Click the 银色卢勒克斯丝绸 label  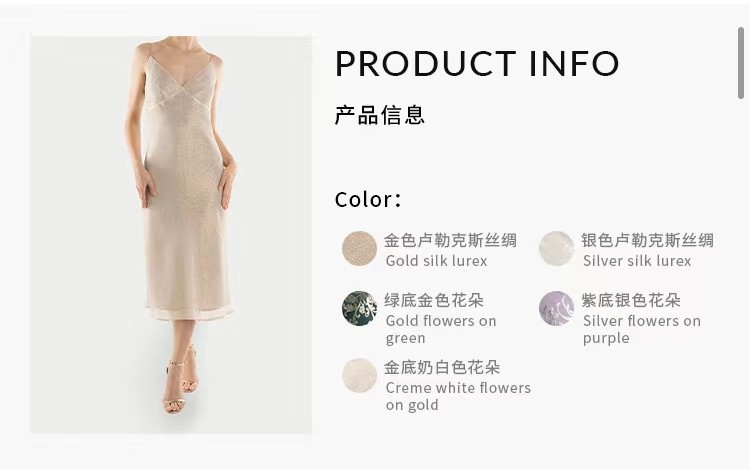(x=648, y=241)
